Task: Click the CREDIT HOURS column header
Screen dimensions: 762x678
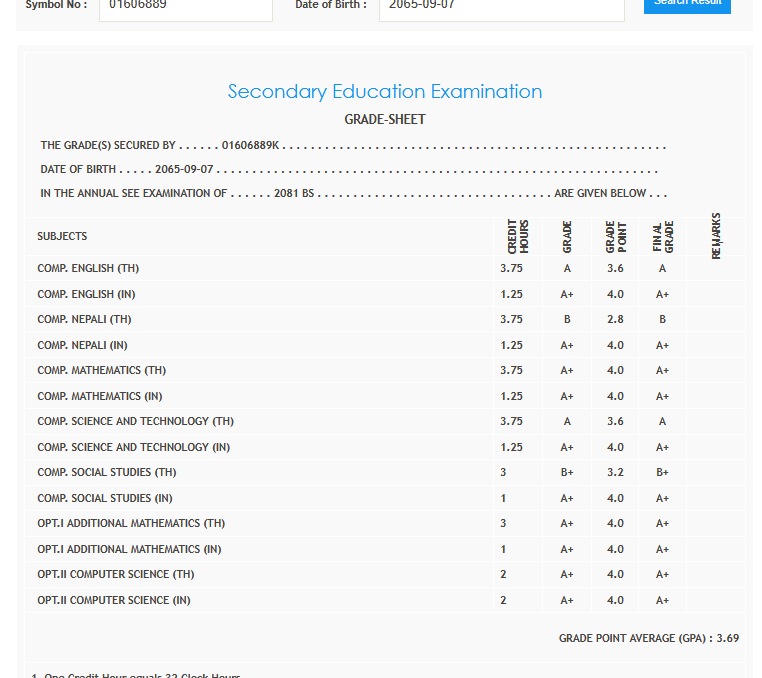Action: 518,237
